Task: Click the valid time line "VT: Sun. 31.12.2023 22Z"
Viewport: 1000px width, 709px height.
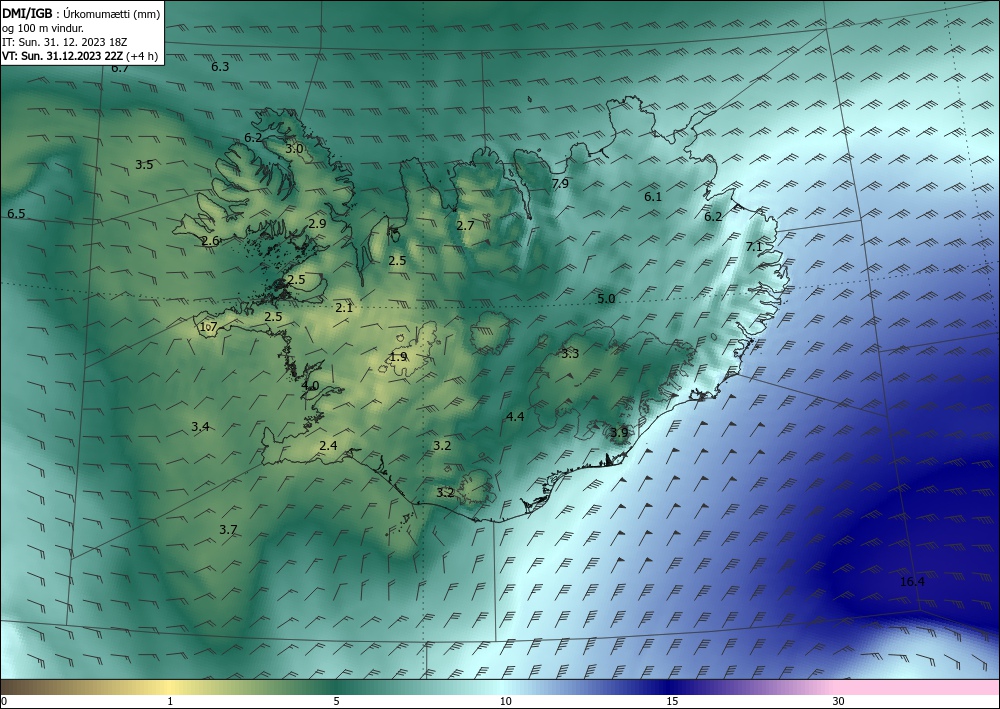Action: 64,56
